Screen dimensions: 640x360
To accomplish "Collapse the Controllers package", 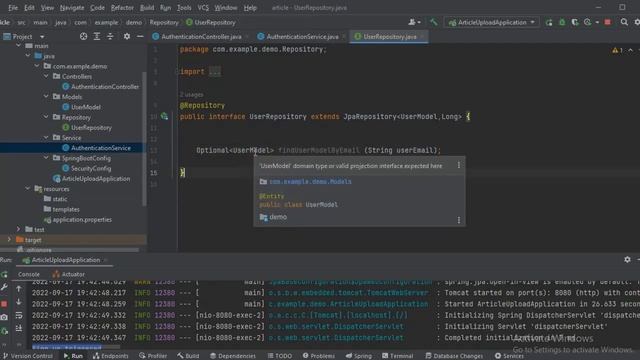I will point(46,76).
